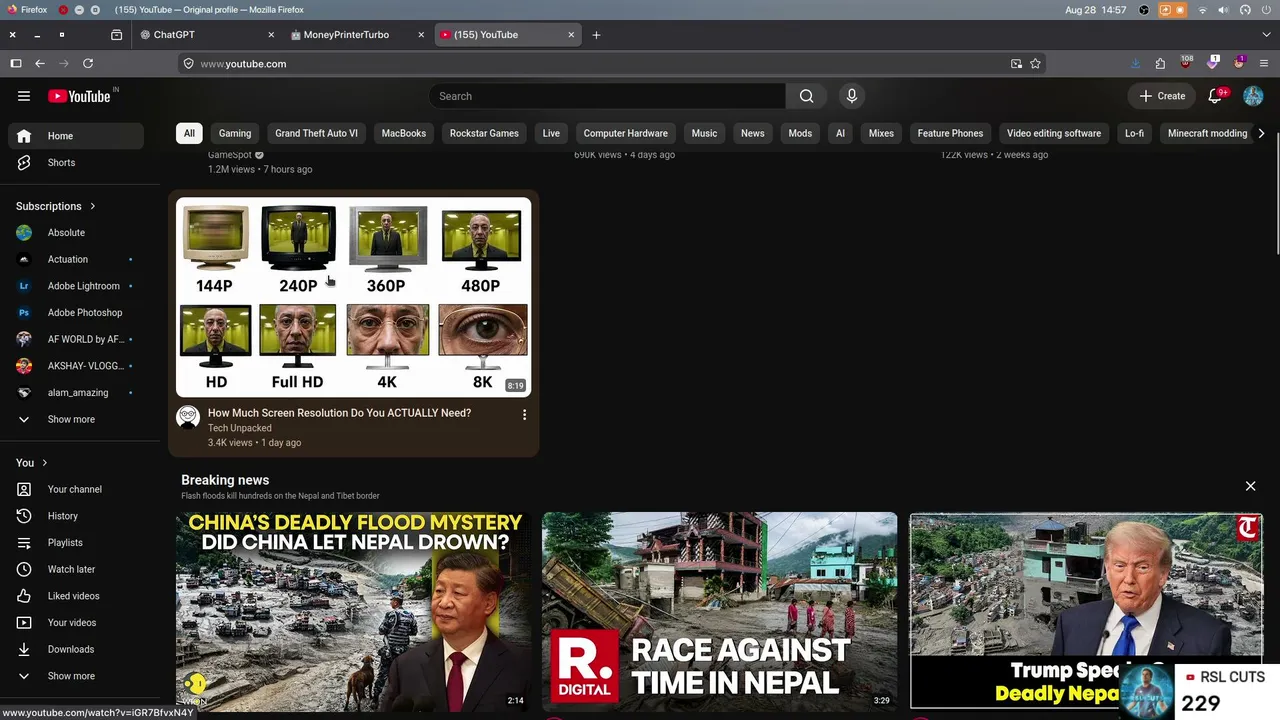The width and height of the screenshot is (1280, 720).
Task: Dismiss the Breaking news section
Action: [1250, 486]
